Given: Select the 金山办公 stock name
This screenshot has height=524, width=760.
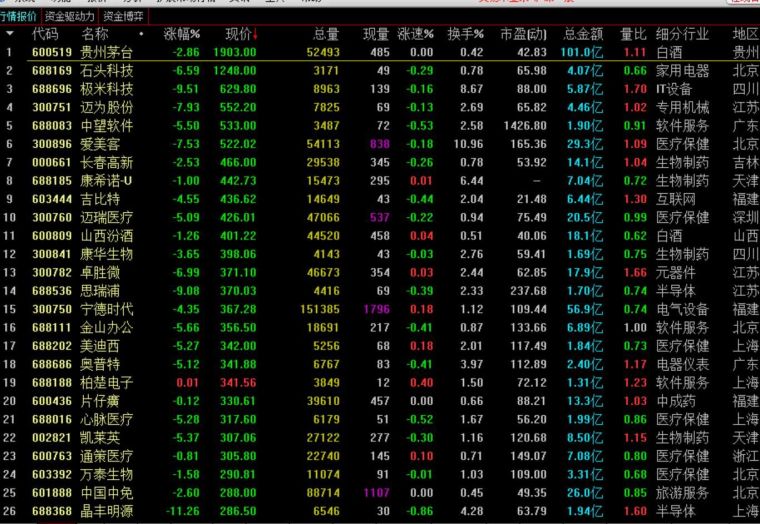Looking at the screenshot, I should [107, 328].
